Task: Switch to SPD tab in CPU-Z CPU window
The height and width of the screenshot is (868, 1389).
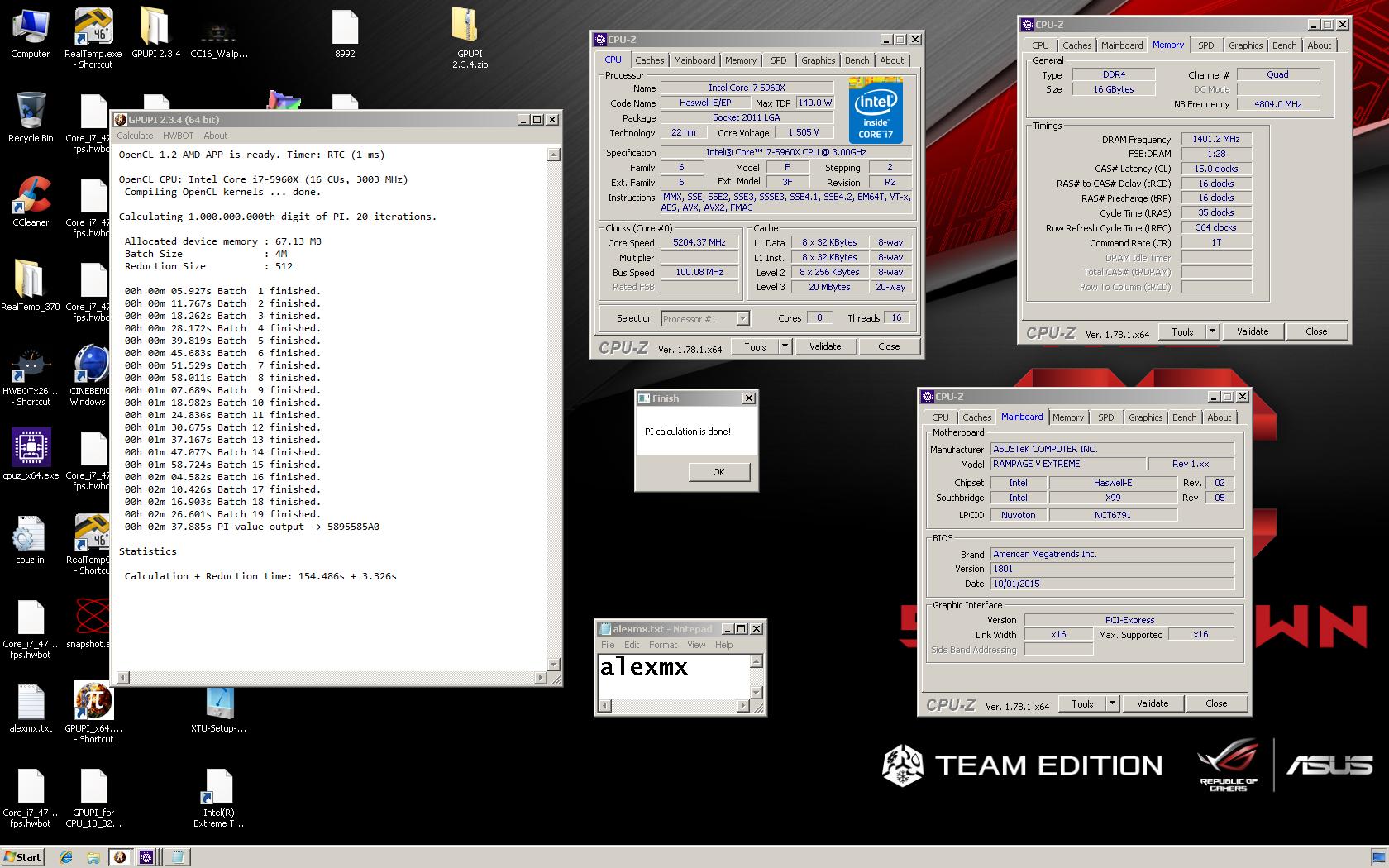Action: (x=778, y=60)
